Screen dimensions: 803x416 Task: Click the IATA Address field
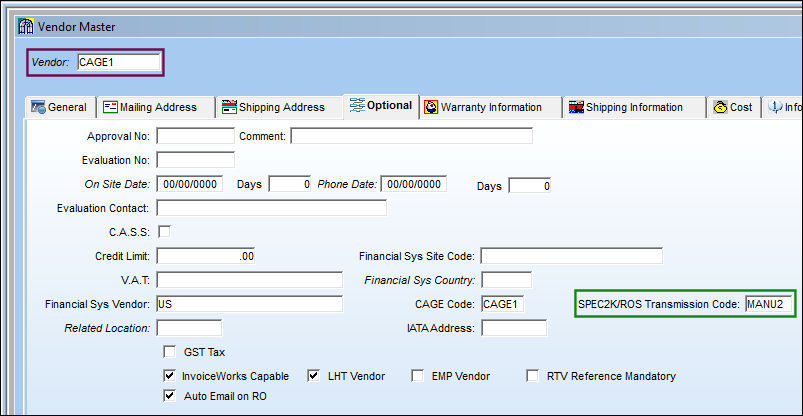514,328
